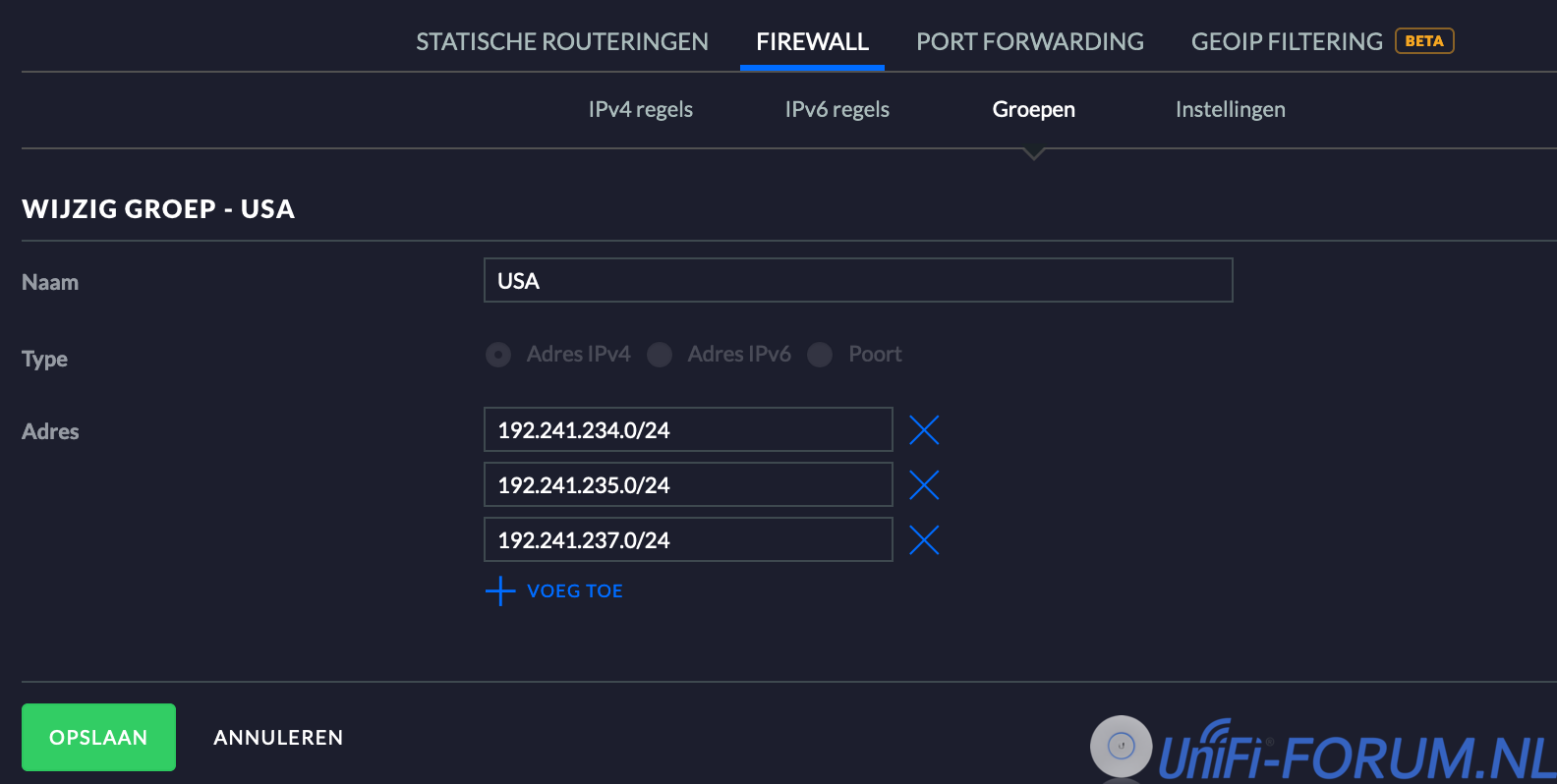
Task: Switch to the Instellingen sub-tab
Action: [x=1230, y=109]
